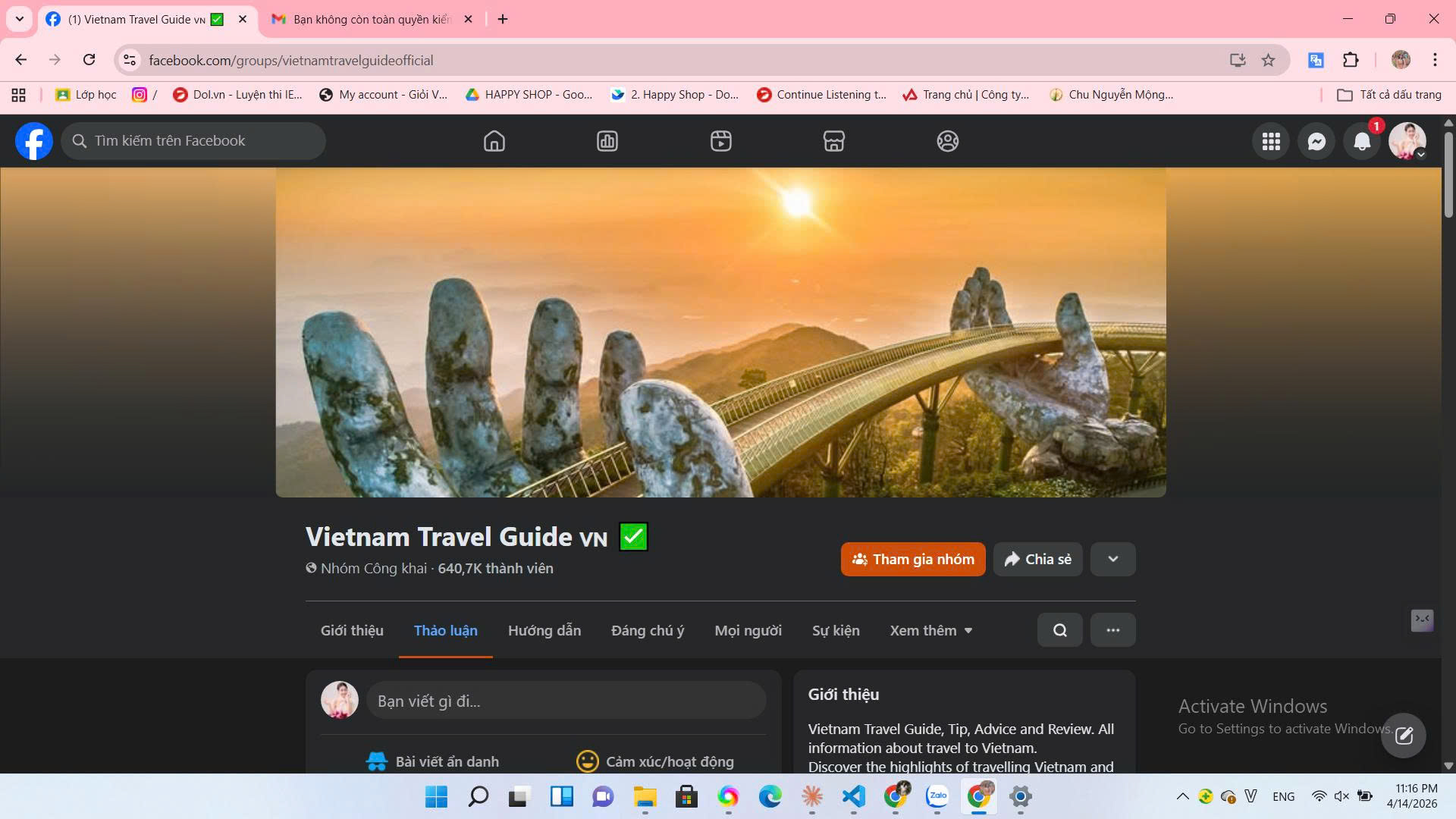Choose Bài viết ẩn danh post option
Image resolution: width=1456 pixels, height=819 pixels.
pos(432,761)
